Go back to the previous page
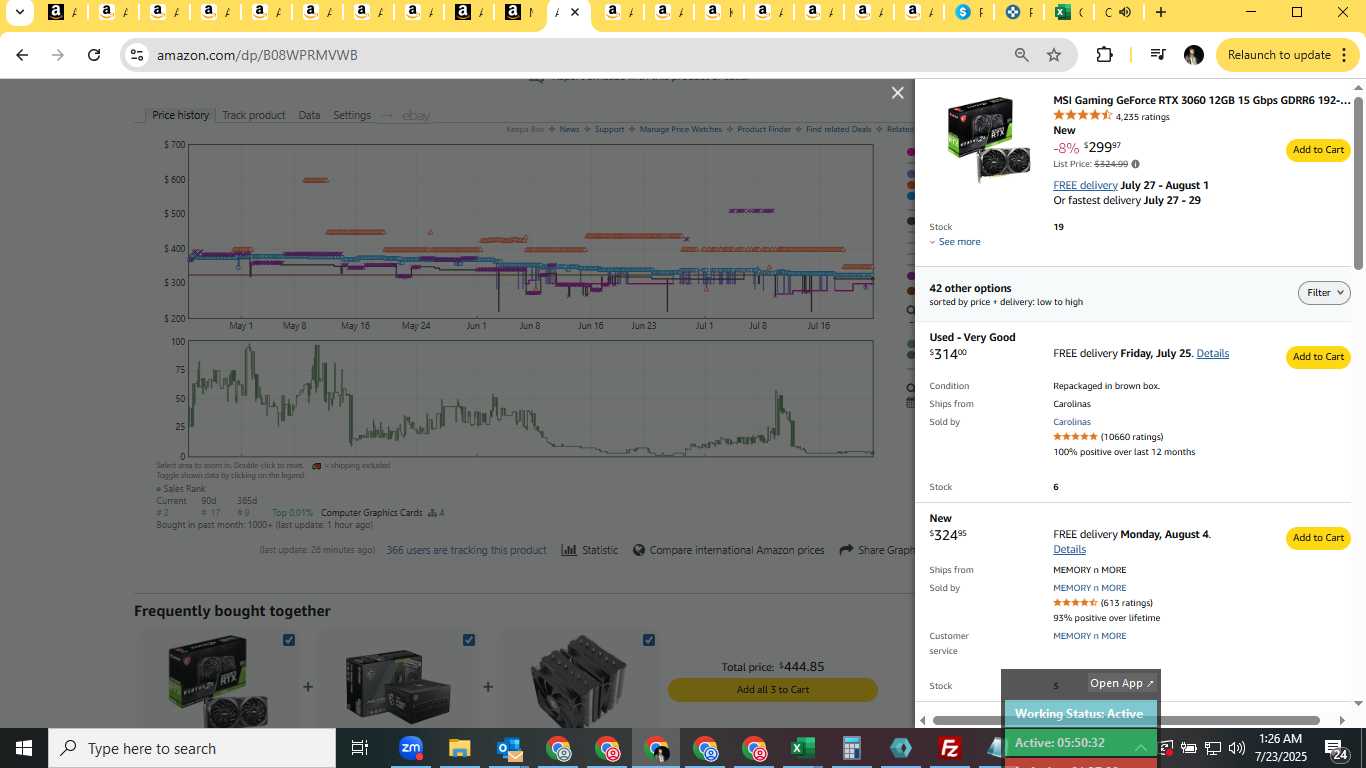The height and width of the screenshot is (768, 1366). 22,55
